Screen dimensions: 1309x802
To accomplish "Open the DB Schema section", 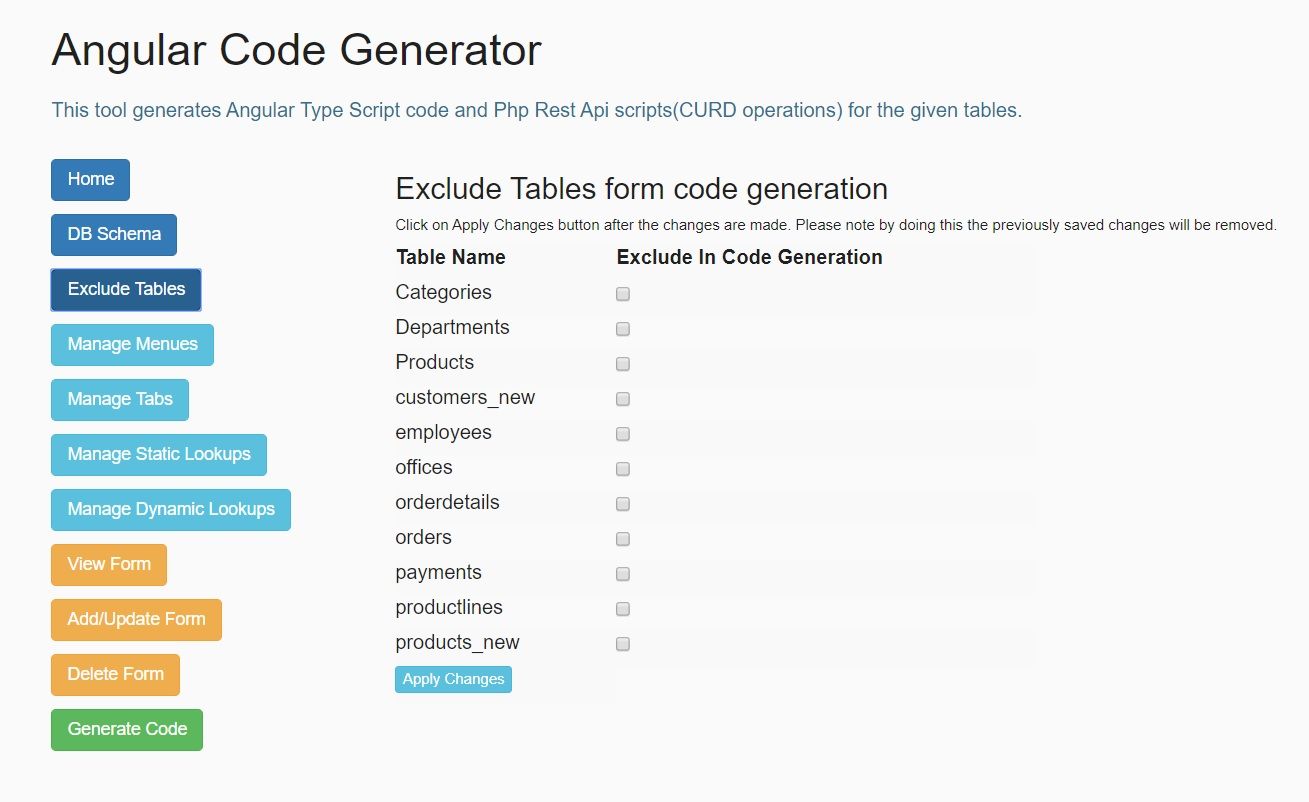I will [114, 234].
